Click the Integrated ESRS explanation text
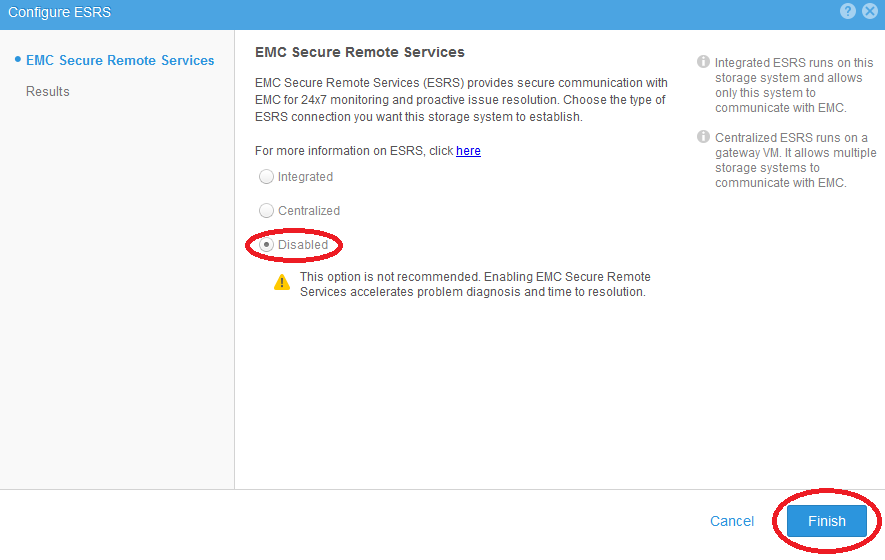Viewport: 885px width, 560px height. click(x=793, y=85)
